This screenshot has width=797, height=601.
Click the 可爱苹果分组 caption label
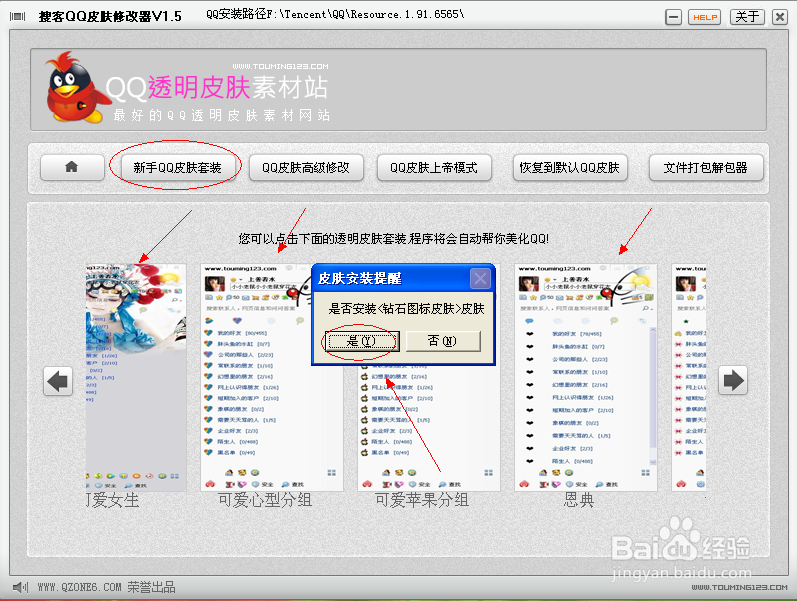[422, 500]
